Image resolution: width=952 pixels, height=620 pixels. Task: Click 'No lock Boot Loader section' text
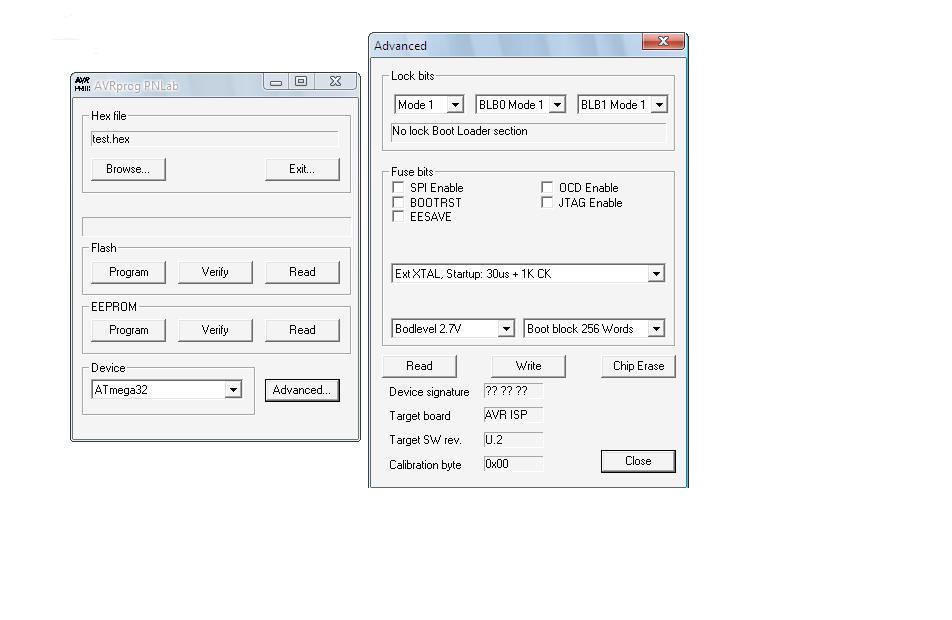[x=460, y=131]
